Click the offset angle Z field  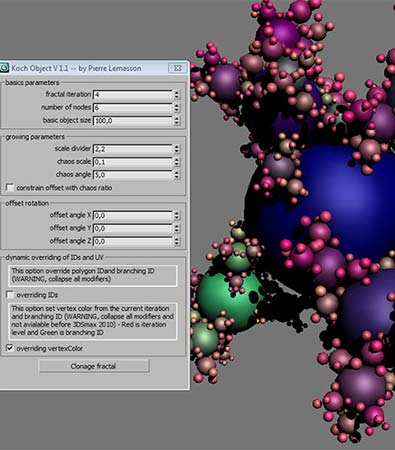[133, 241]
